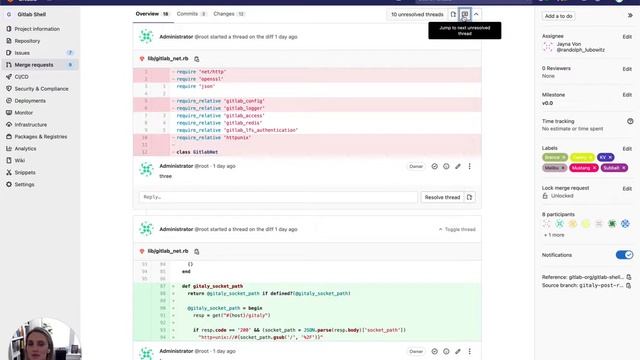640x360 pixels.
Task: Add reaction emoji on bottom comment
Action: click(446, 351)
